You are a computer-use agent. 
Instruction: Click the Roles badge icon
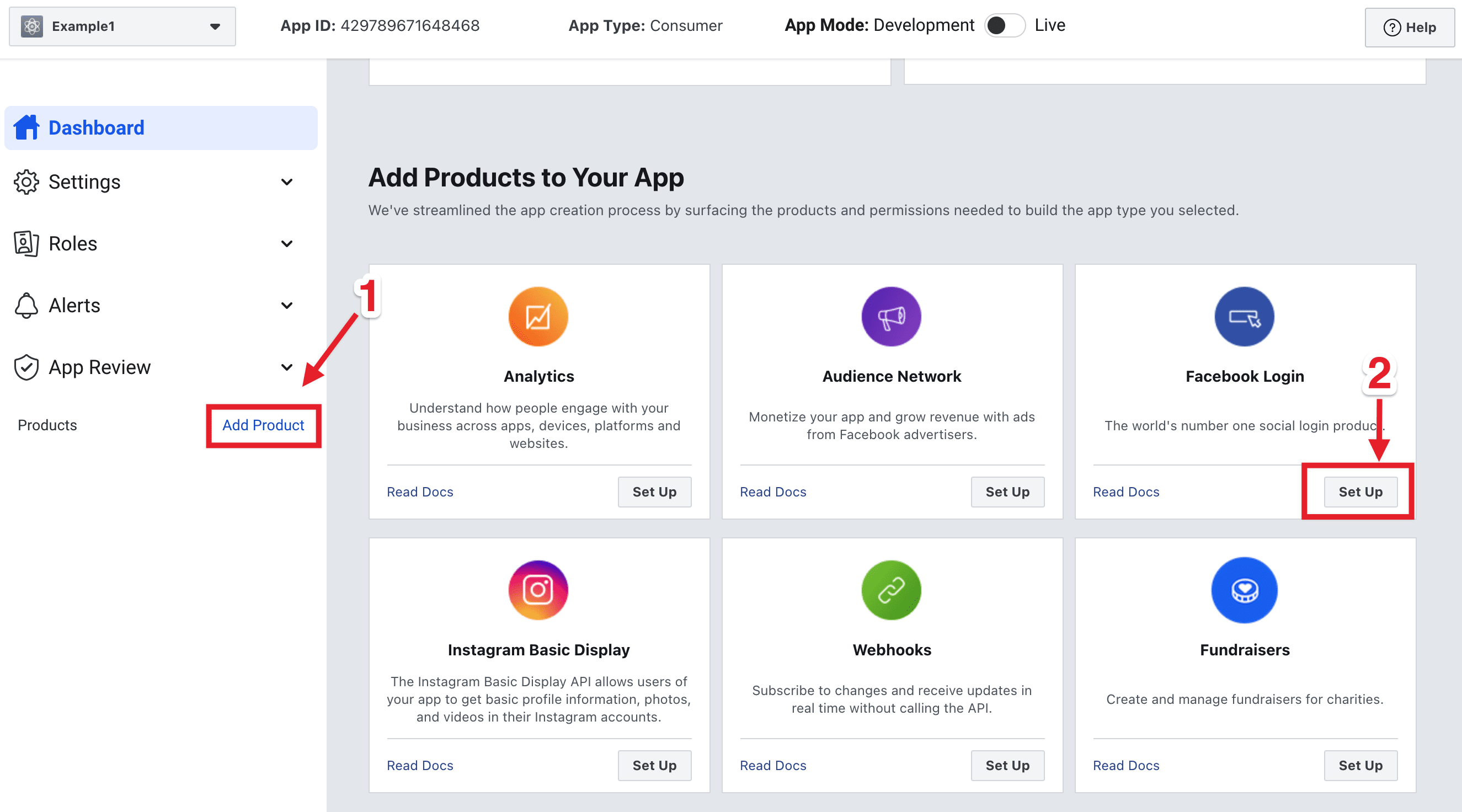pyautogui.click(x=26, y=243)
